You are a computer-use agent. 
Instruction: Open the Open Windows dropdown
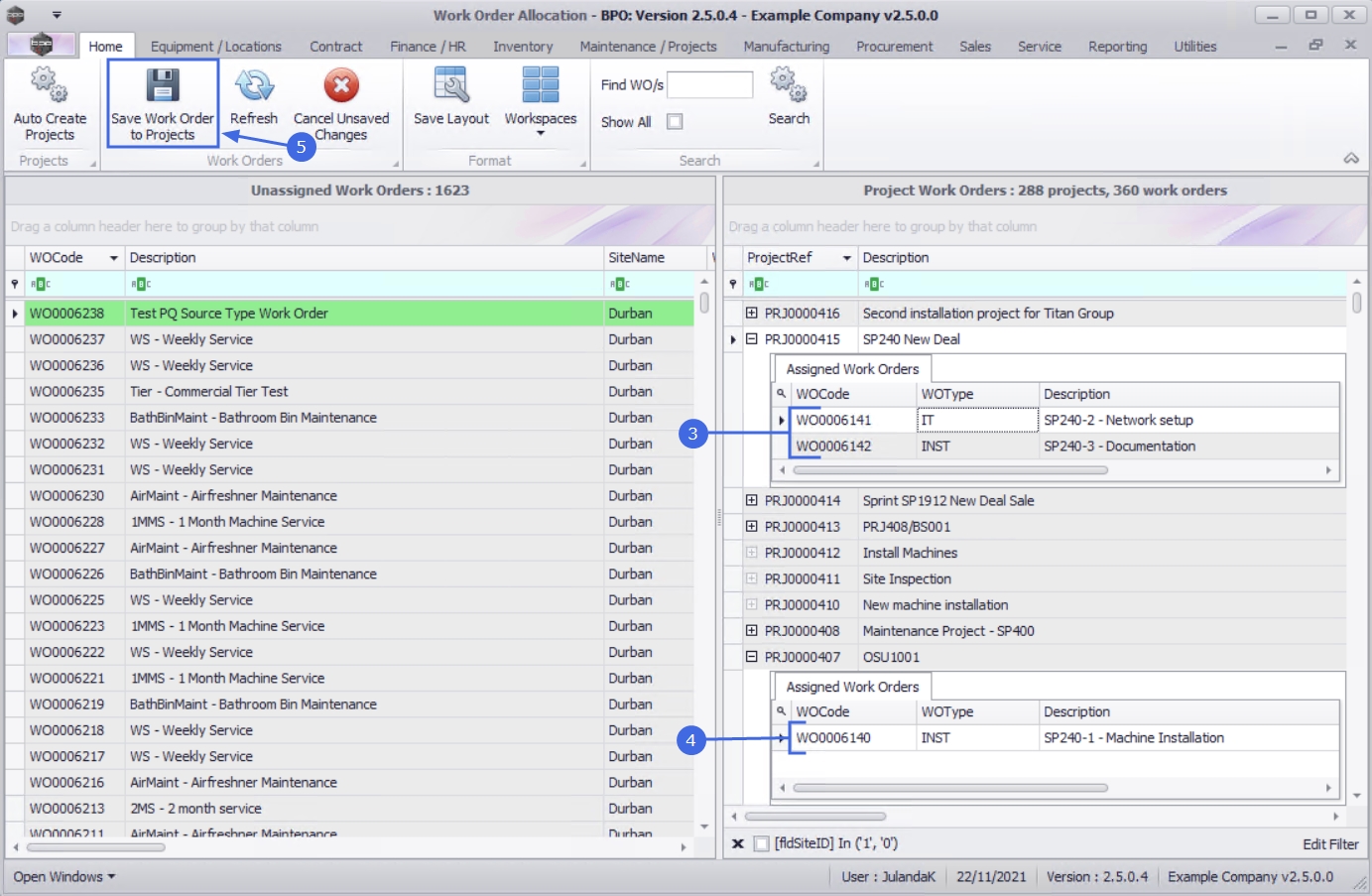[x=64, y=877]
